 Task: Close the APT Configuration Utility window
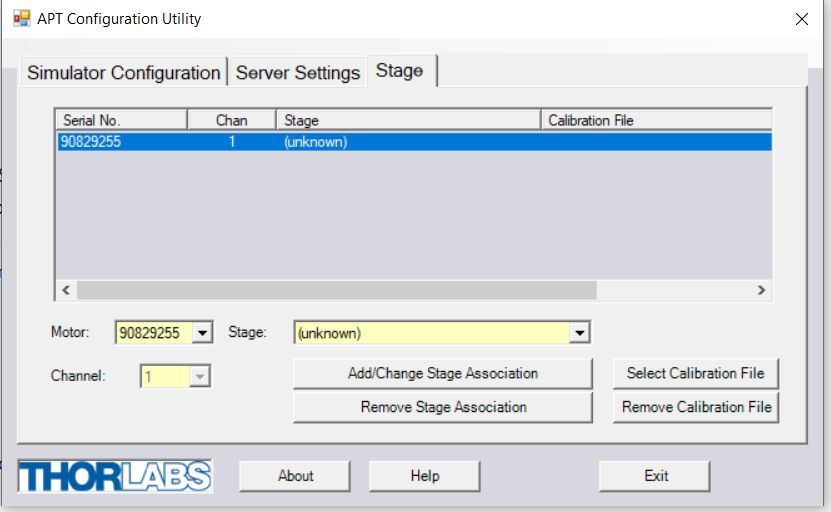[x=801, y=19]
